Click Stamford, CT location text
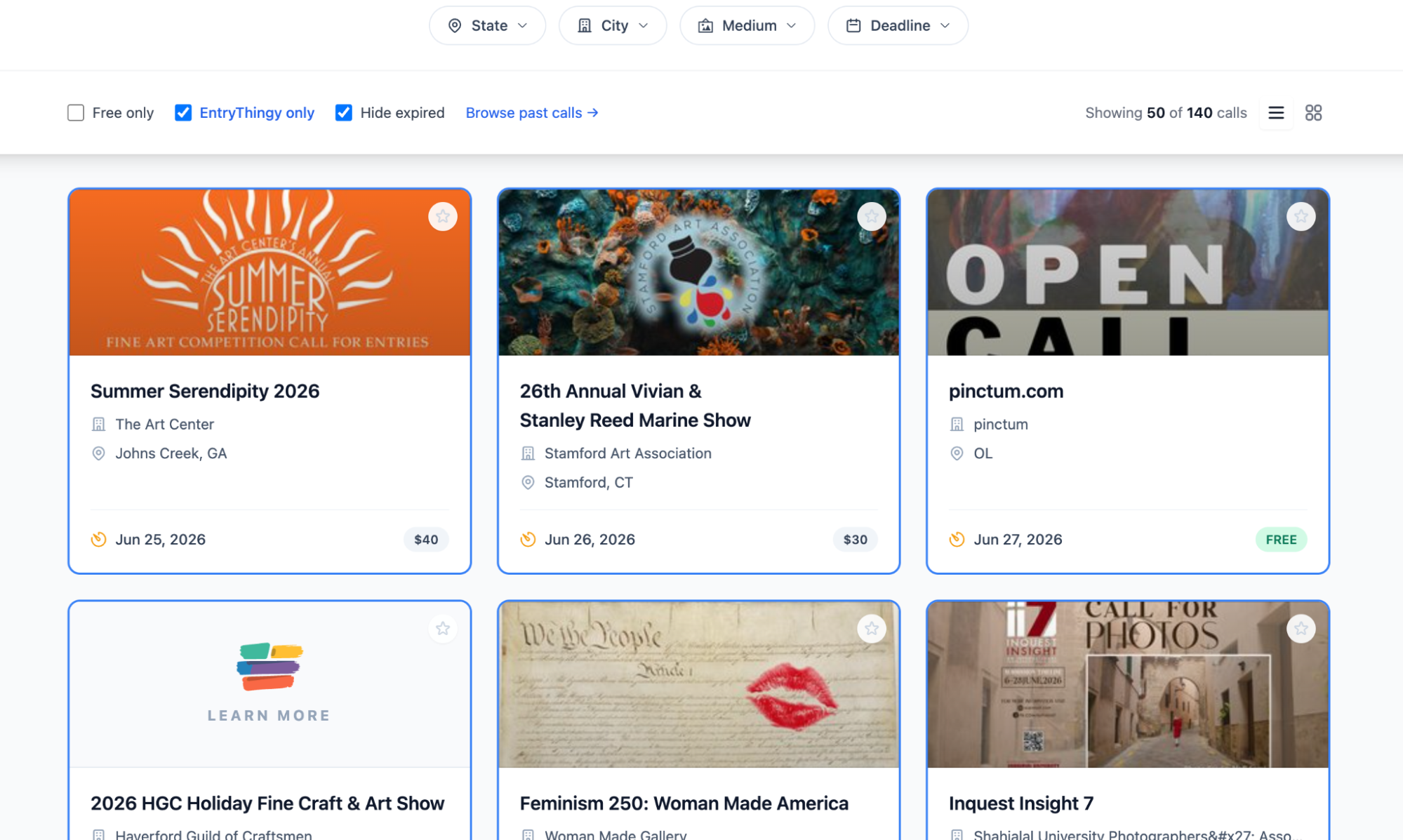The height and width of the screenshot is (840, 1403). [x=588, y=482]
